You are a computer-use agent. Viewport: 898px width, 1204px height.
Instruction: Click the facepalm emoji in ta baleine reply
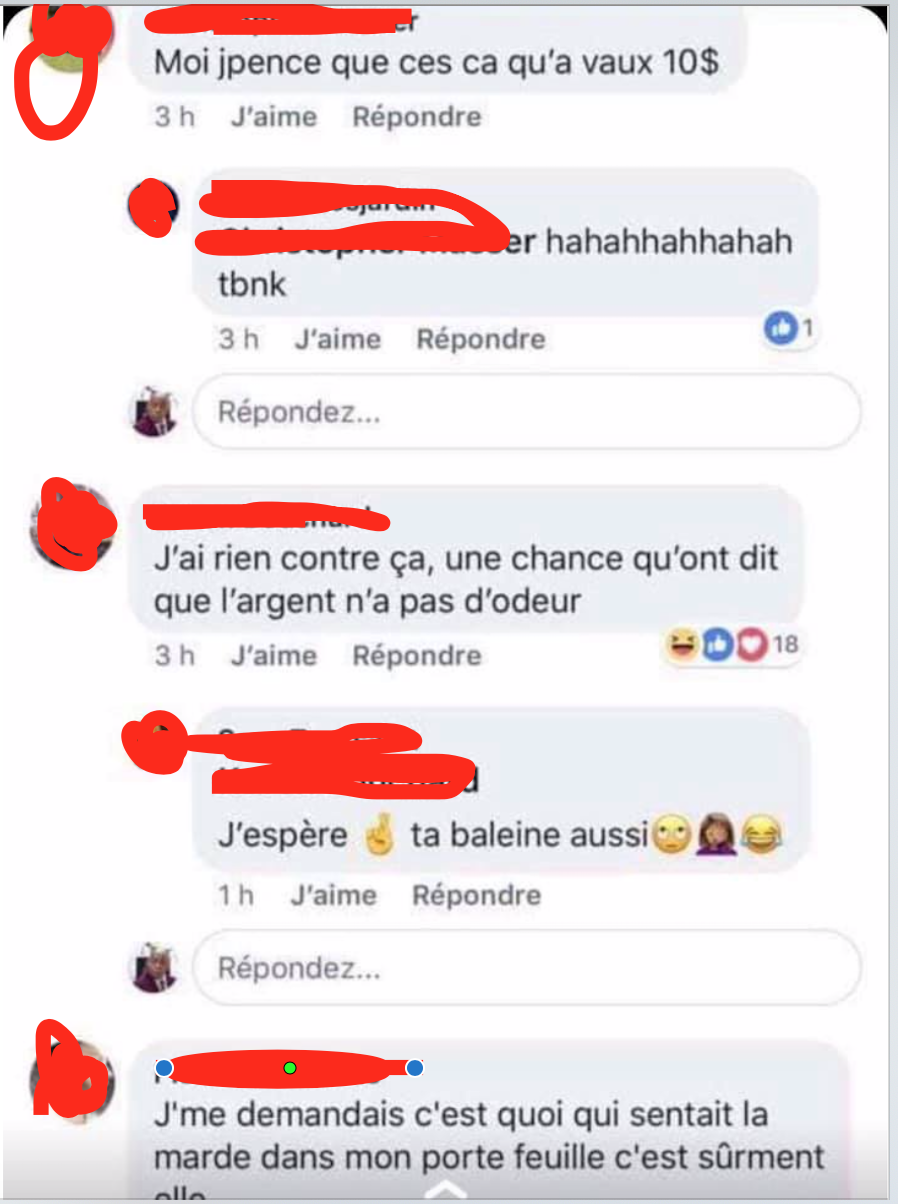tap(722, 833)
